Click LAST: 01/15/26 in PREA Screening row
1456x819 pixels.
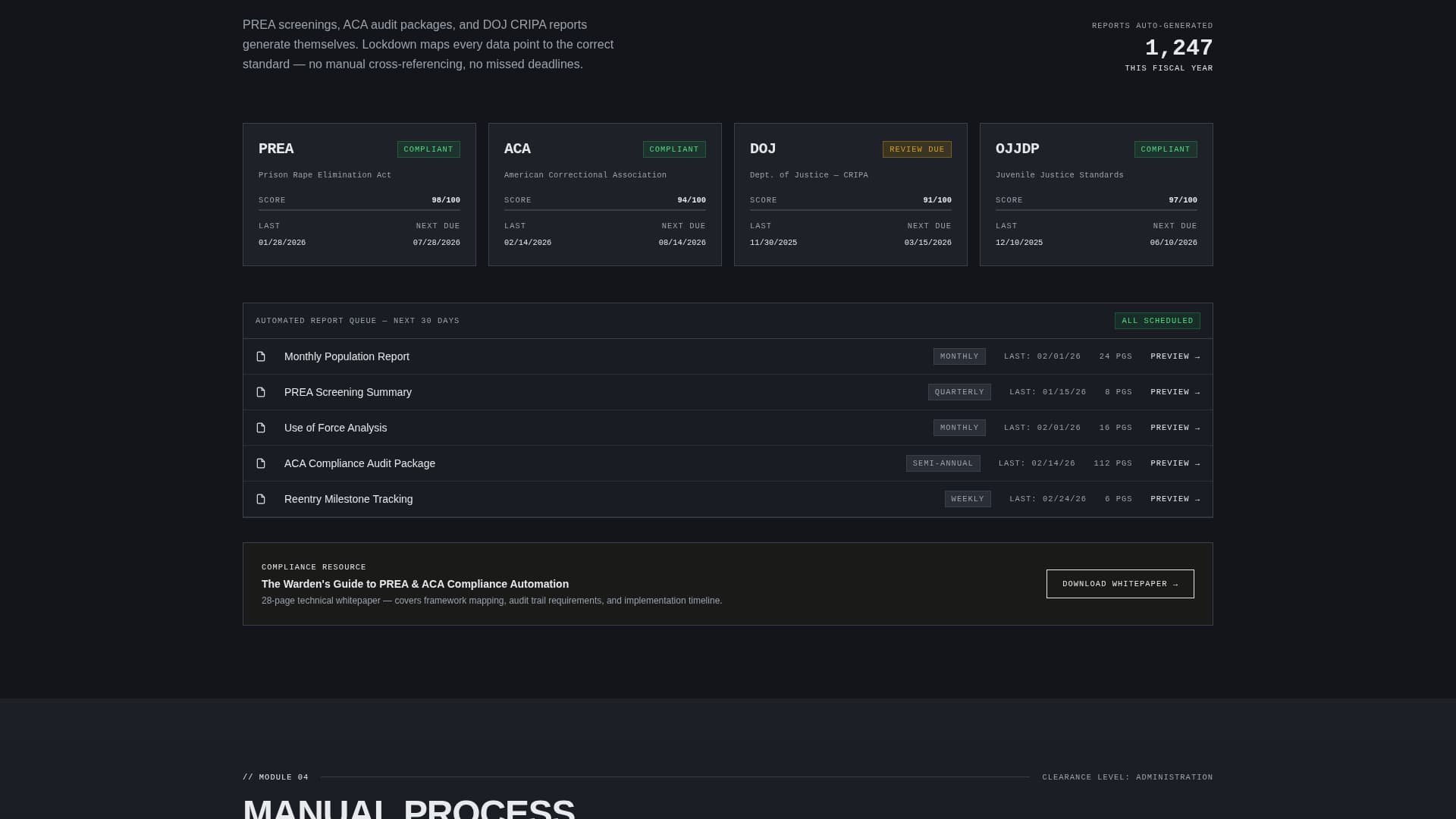click(x=1047, y=392)
